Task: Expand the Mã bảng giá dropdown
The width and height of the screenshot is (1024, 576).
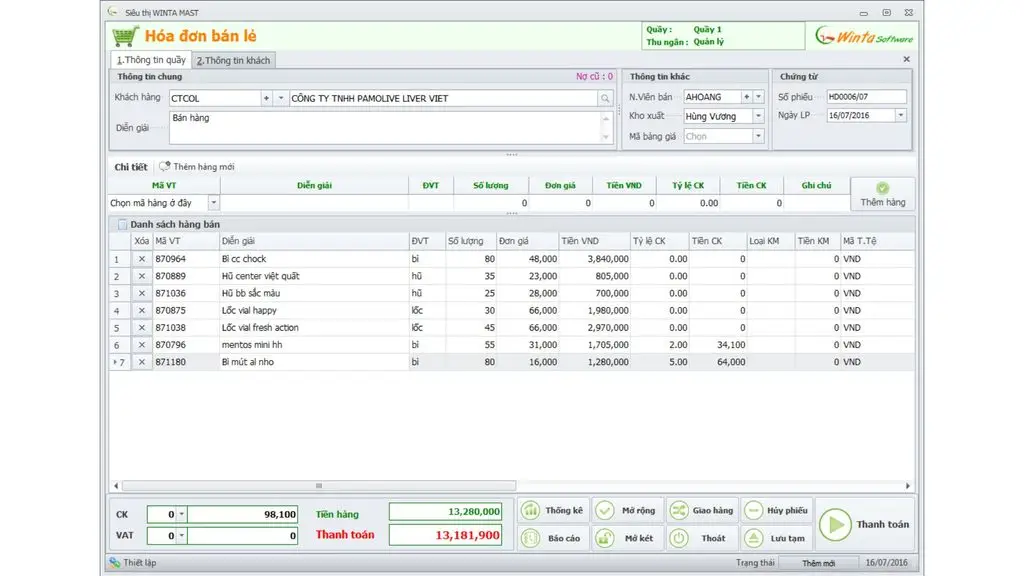Action: pos(758,136)
